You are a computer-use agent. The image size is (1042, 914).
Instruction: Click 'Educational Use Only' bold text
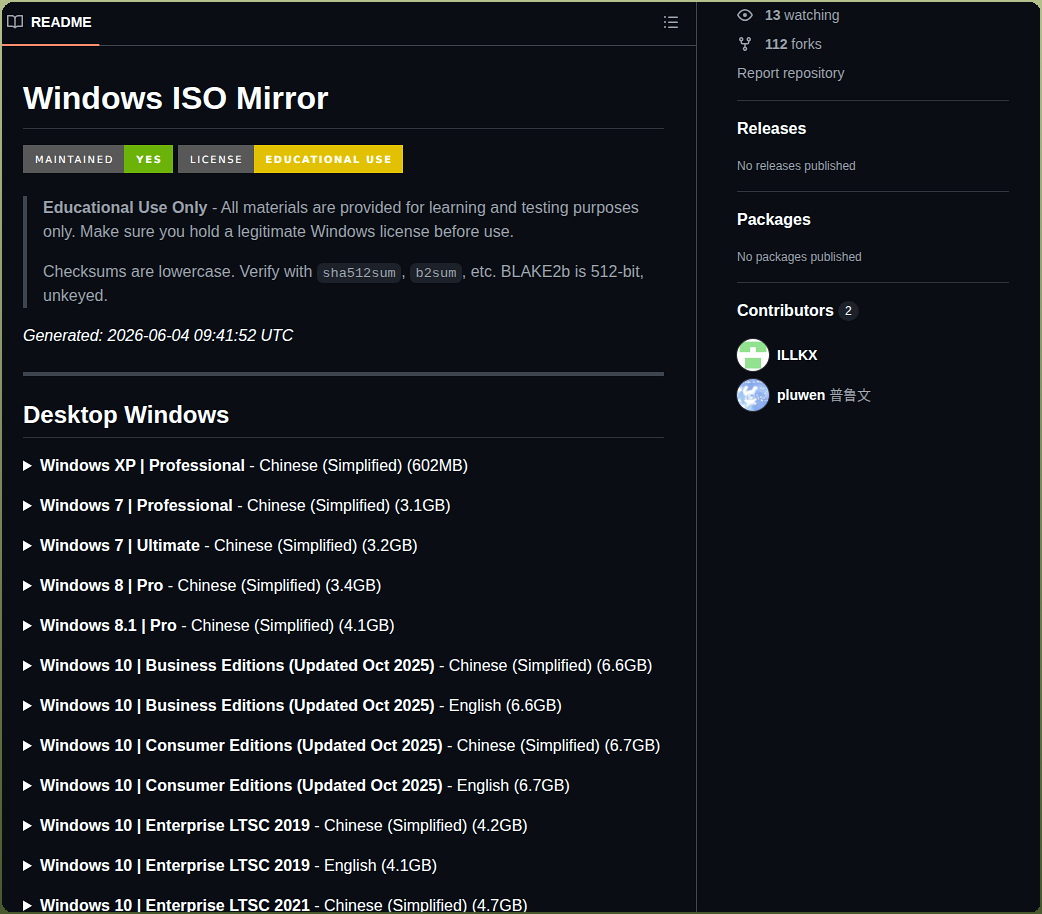click(125, 207)
